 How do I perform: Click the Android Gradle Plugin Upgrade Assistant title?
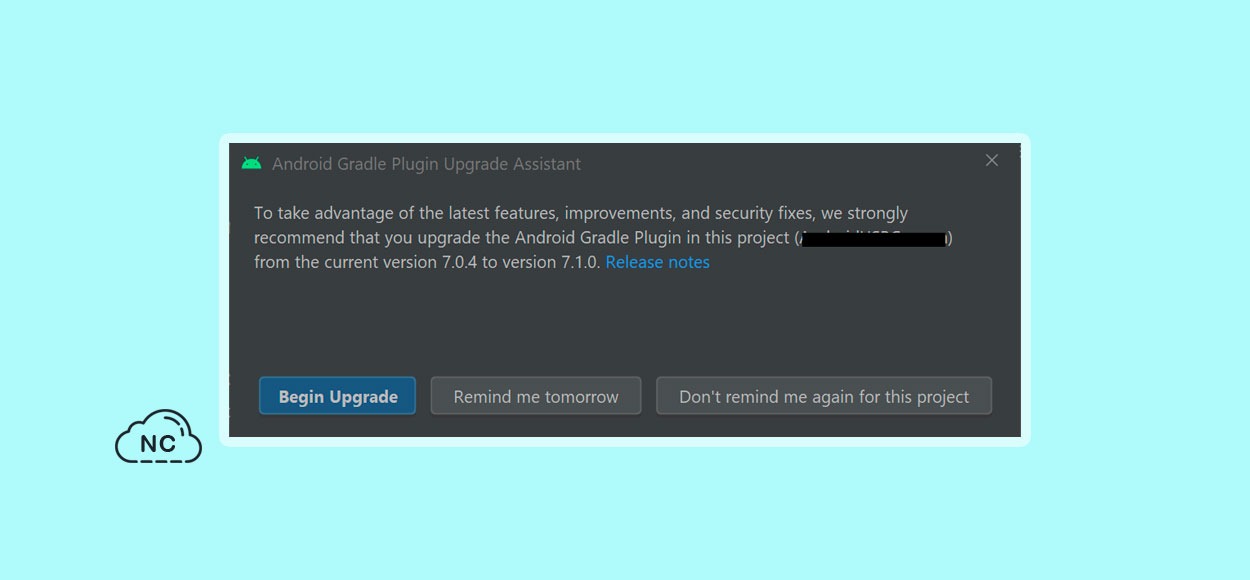click(426, 164)
